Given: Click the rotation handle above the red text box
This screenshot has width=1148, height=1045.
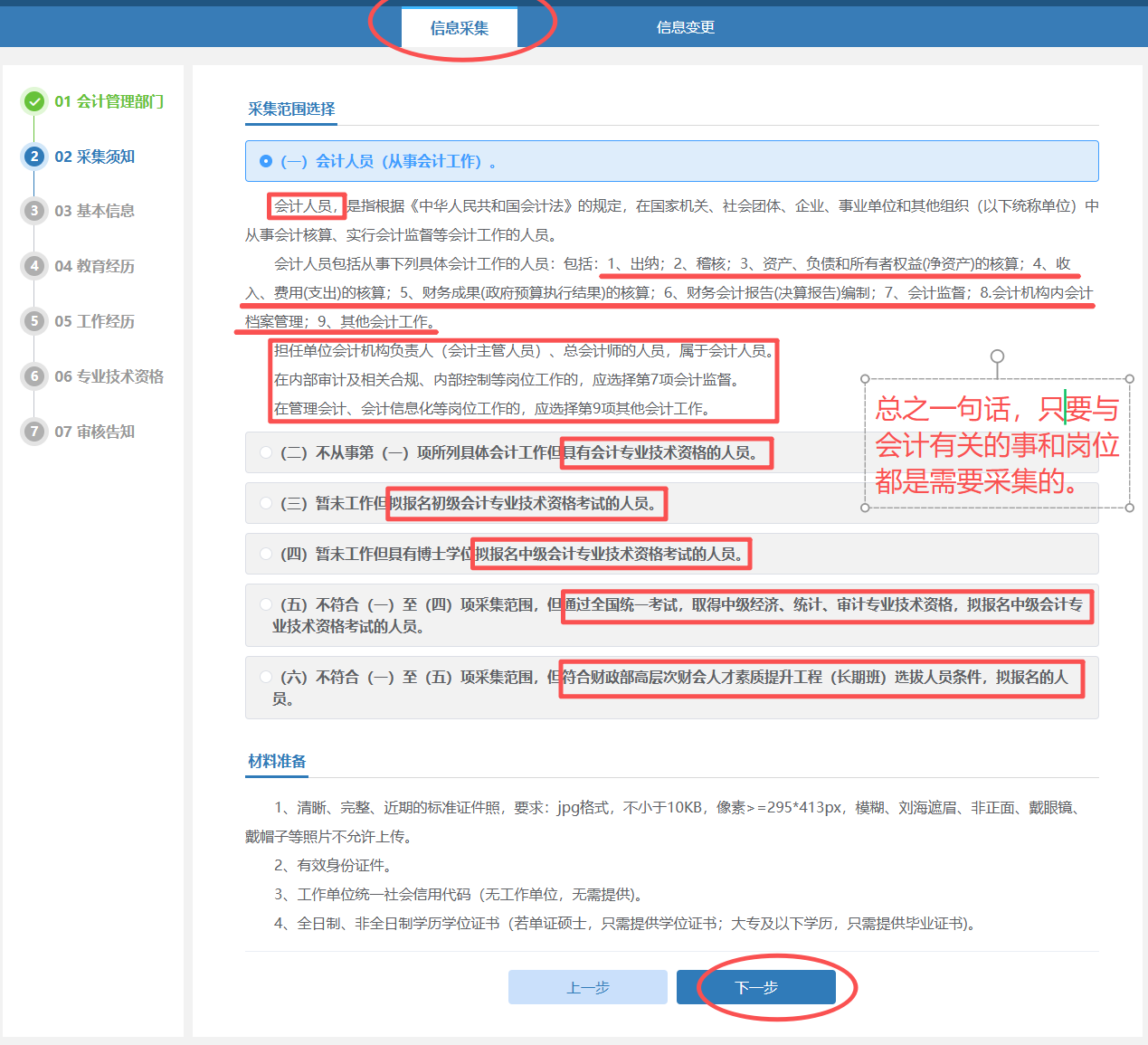Looking at the screenshot, I should click(997, 356).
